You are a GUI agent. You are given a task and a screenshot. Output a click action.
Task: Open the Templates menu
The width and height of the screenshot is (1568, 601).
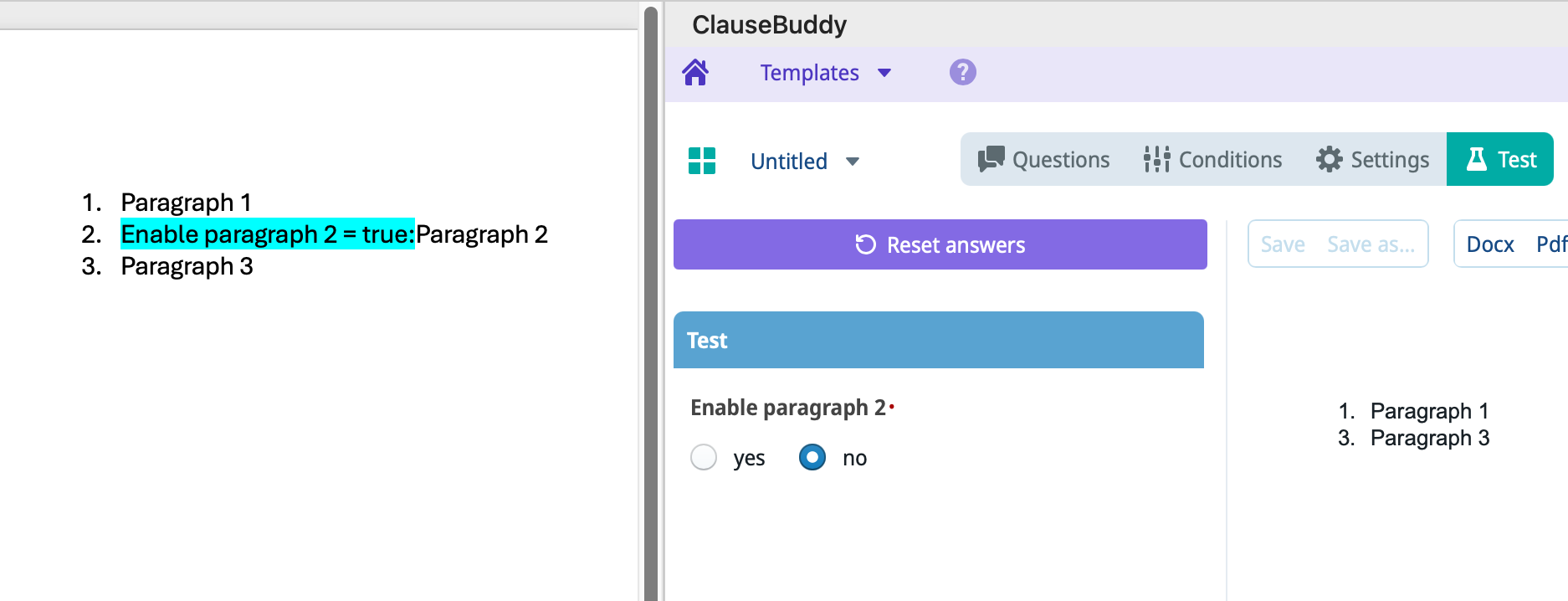[x=809, y=73]
